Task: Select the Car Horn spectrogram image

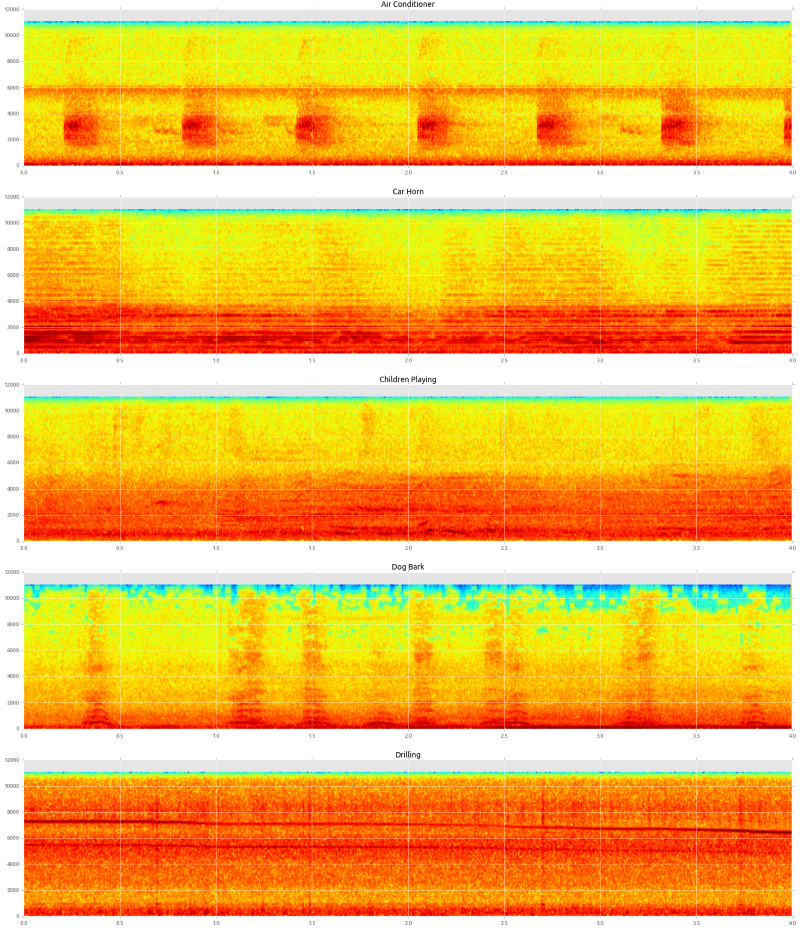Action: 407,281
